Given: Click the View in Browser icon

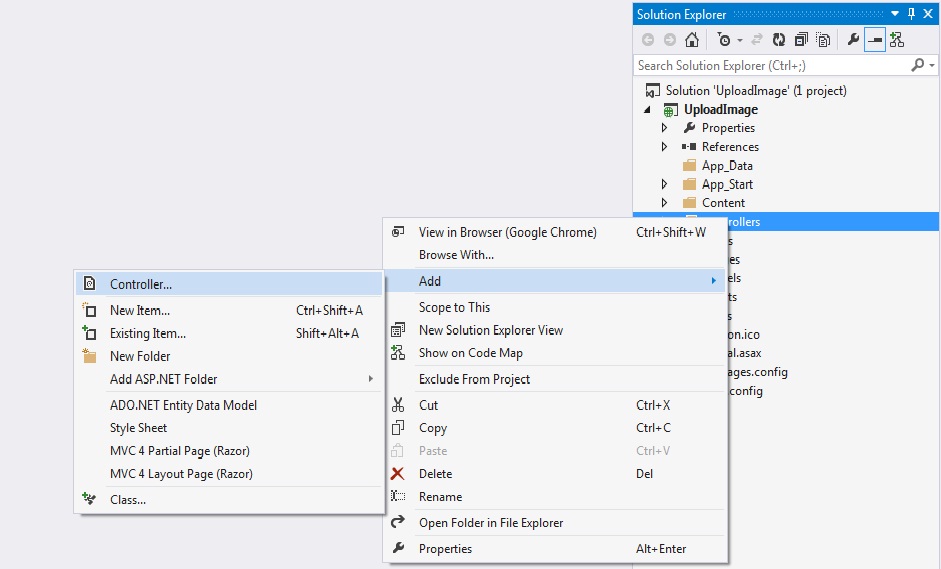Looking at the screenshot, I should [397, 232].
